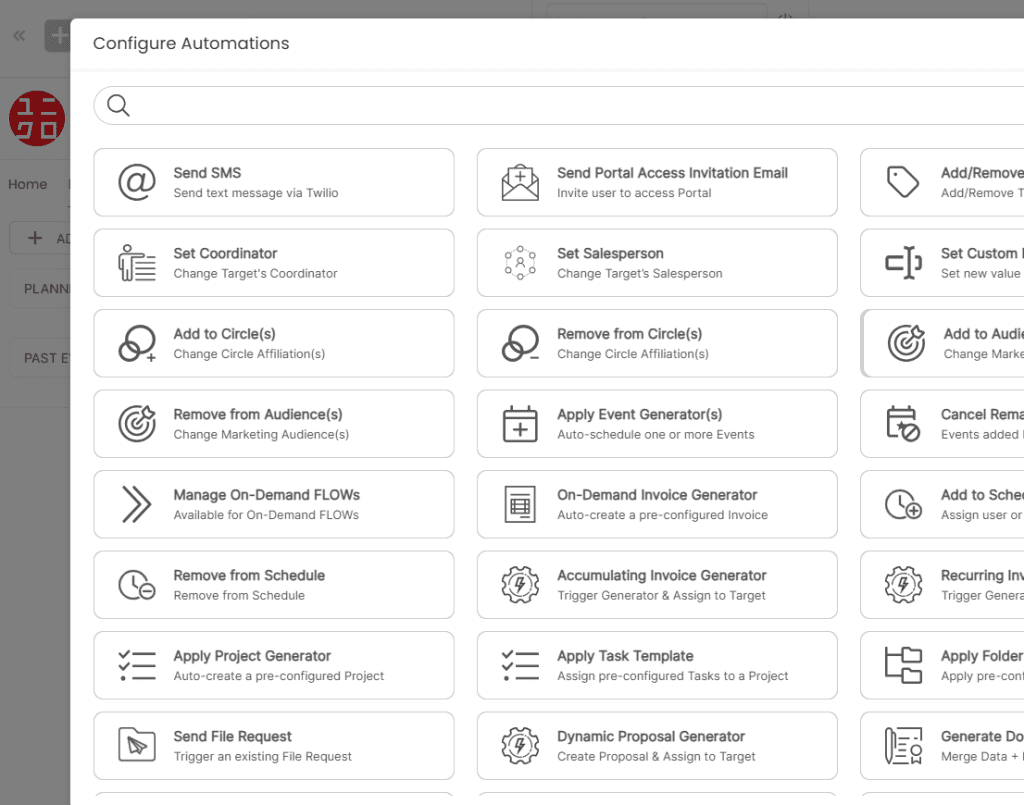Click the Apply Event Generator calendar icon
This screenshot has width=1024, height=805.
(x=520, y=424)
